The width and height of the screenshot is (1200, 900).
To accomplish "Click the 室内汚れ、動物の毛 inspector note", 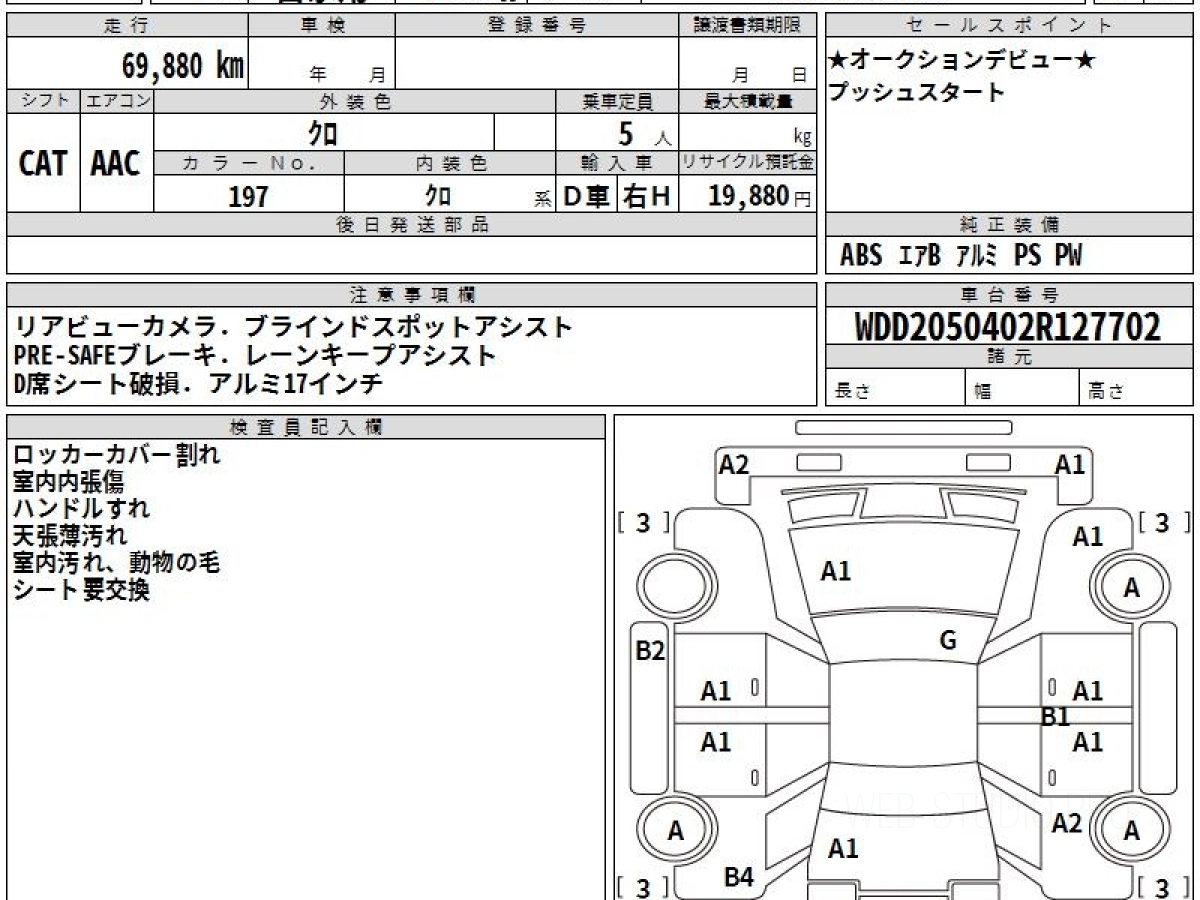I will (116, 562).
